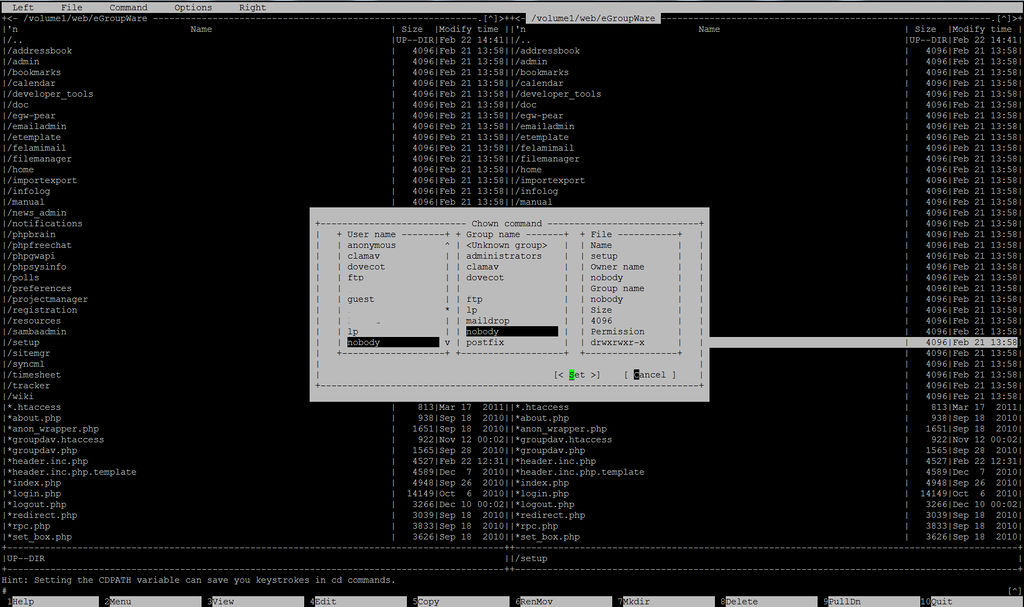
Task: Pick postfix in the Group name list
Action: point(485,343)
